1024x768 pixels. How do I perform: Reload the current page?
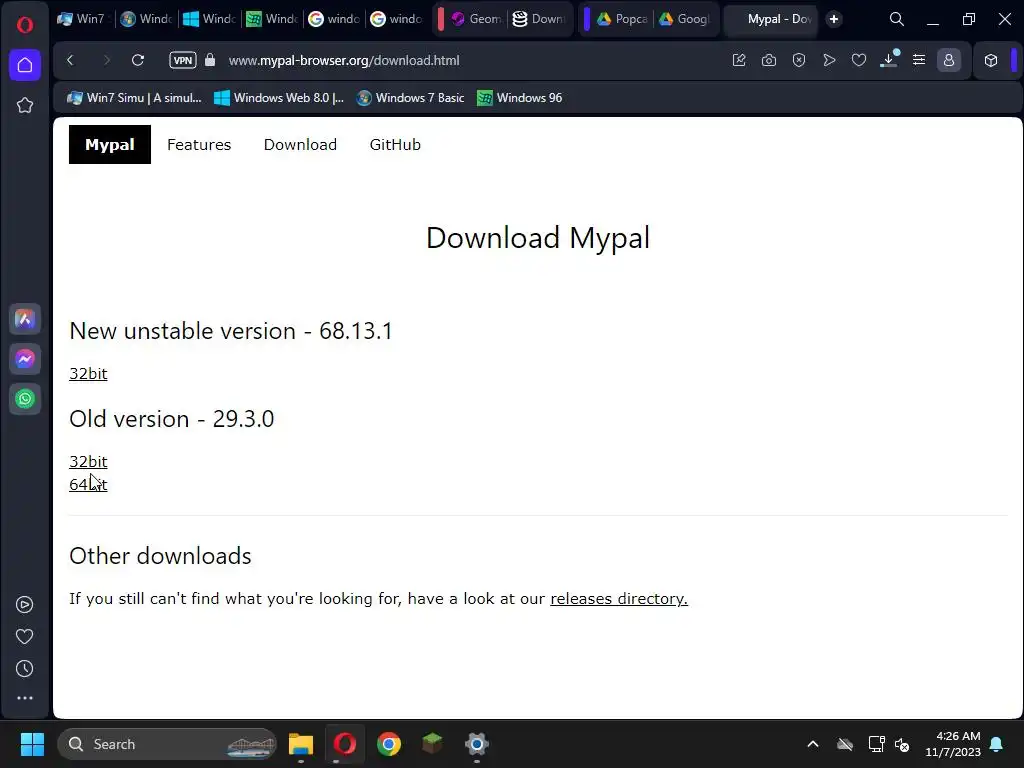tap(138, 60)
